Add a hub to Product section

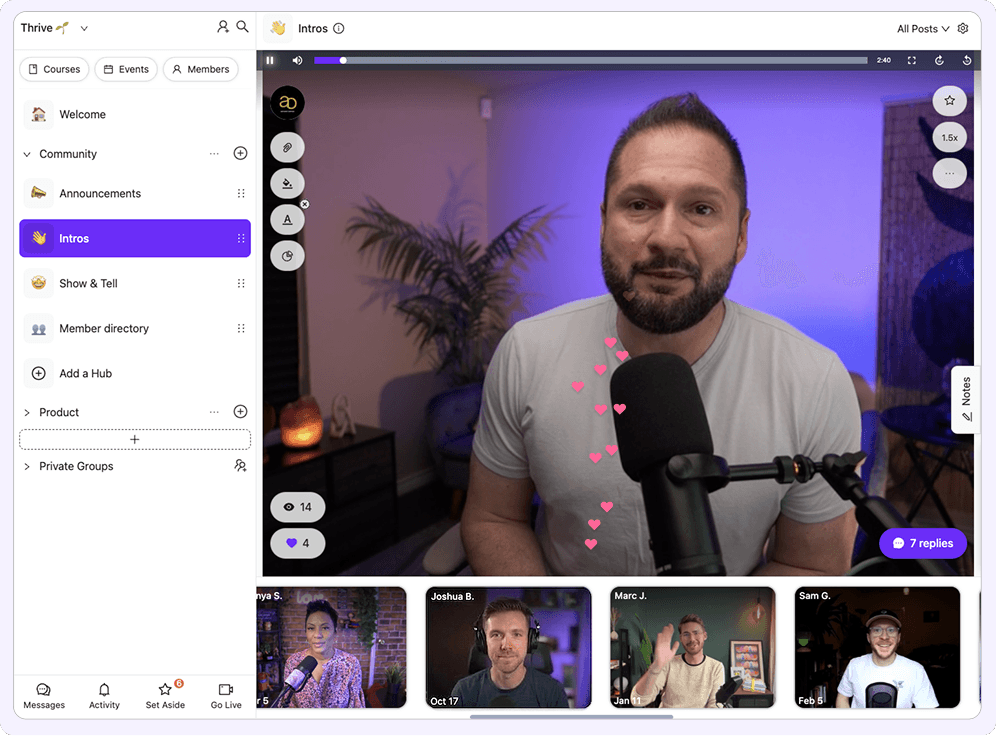pos(240,411)
